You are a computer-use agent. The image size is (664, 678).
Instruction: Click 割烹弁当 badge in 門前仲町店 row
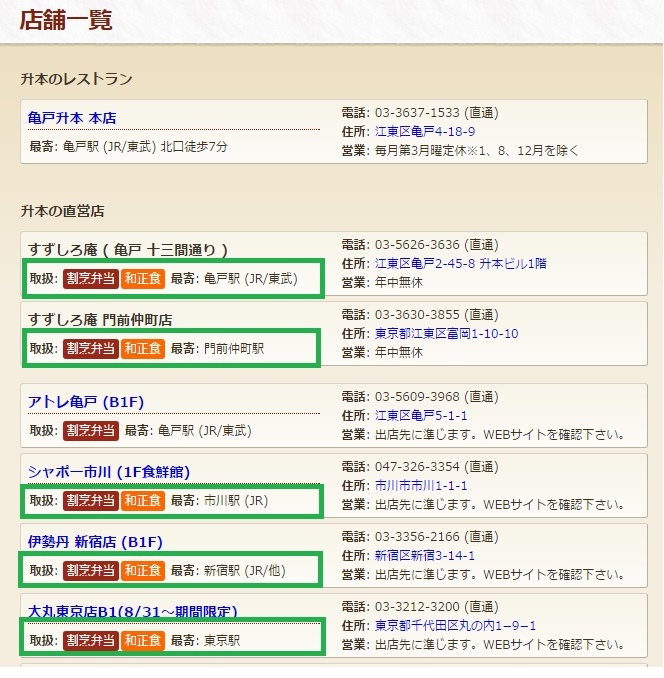91,349
